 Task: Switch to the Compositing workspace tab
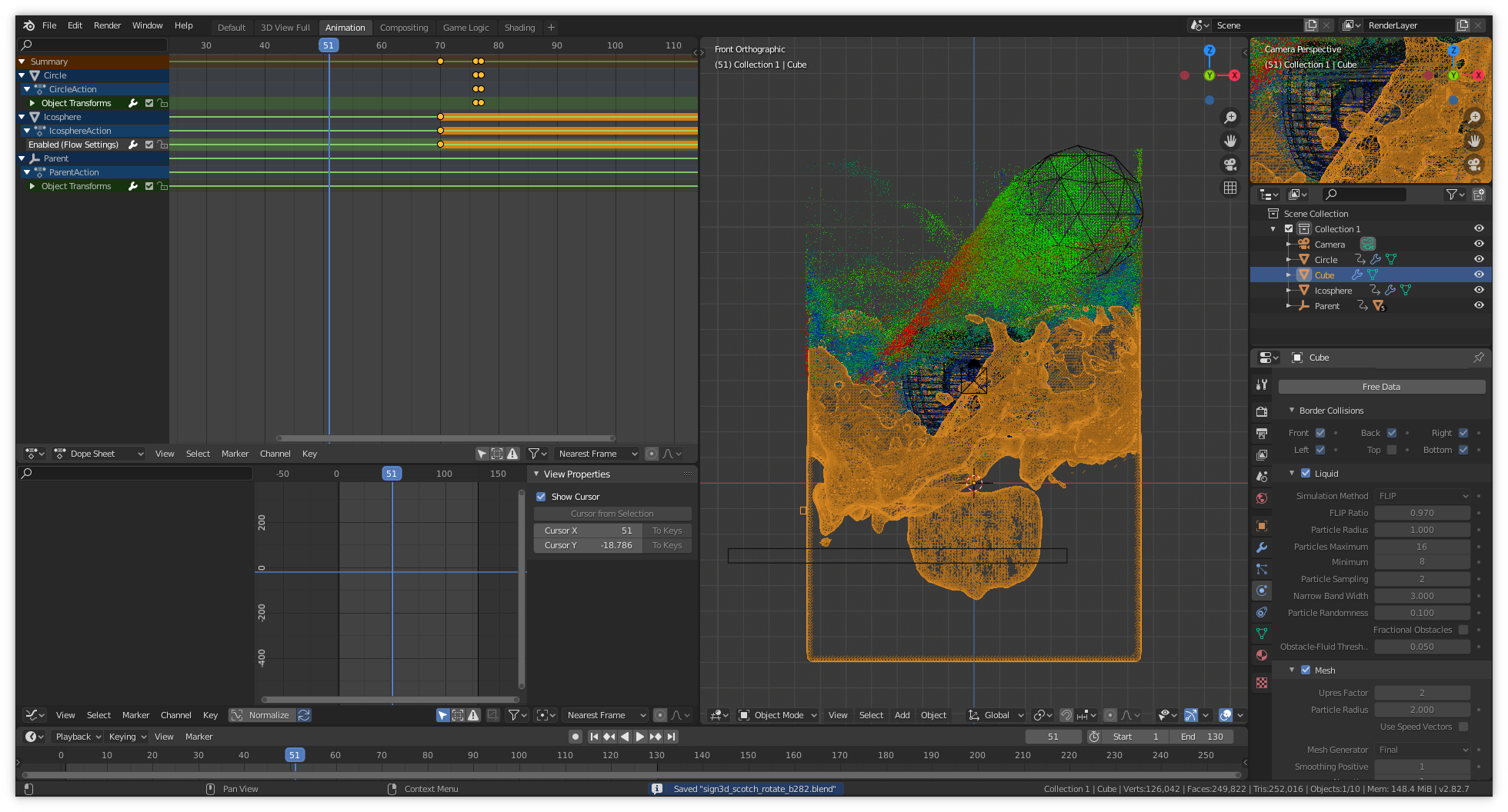tap(404, 28)
